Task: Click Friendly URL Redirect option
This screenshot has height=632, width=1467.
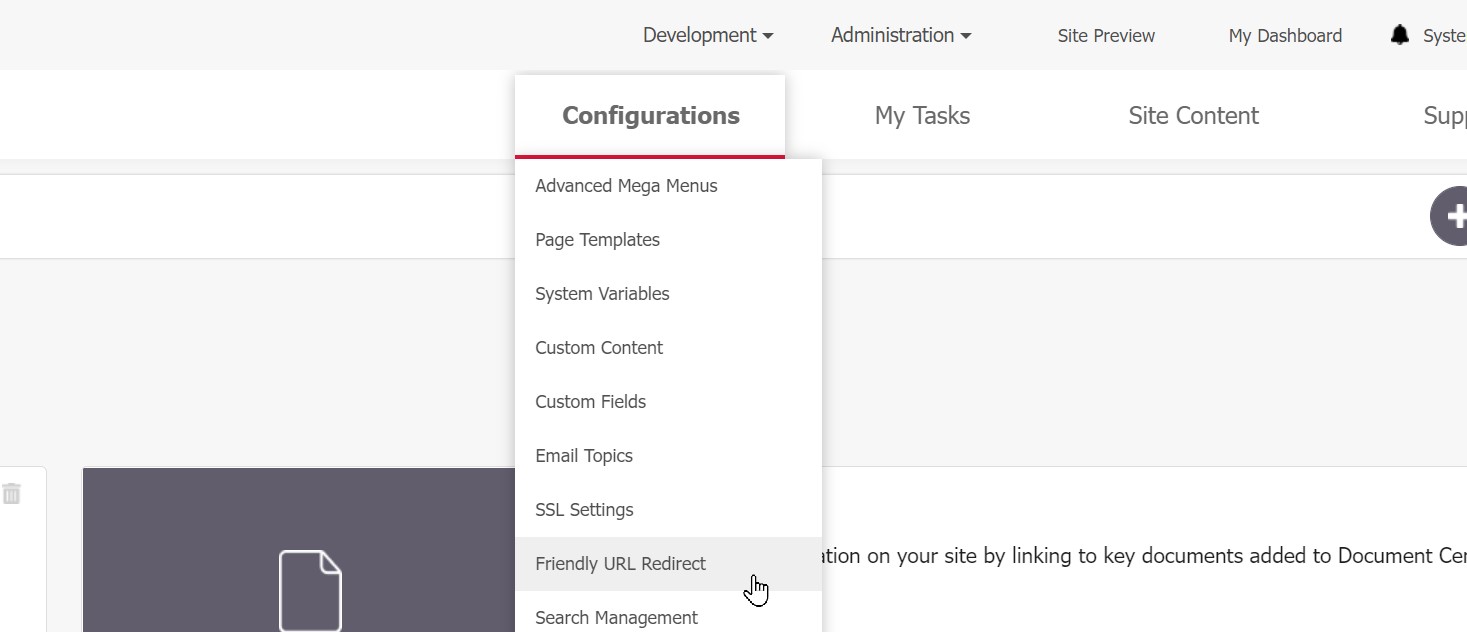Action: [620, 564]
